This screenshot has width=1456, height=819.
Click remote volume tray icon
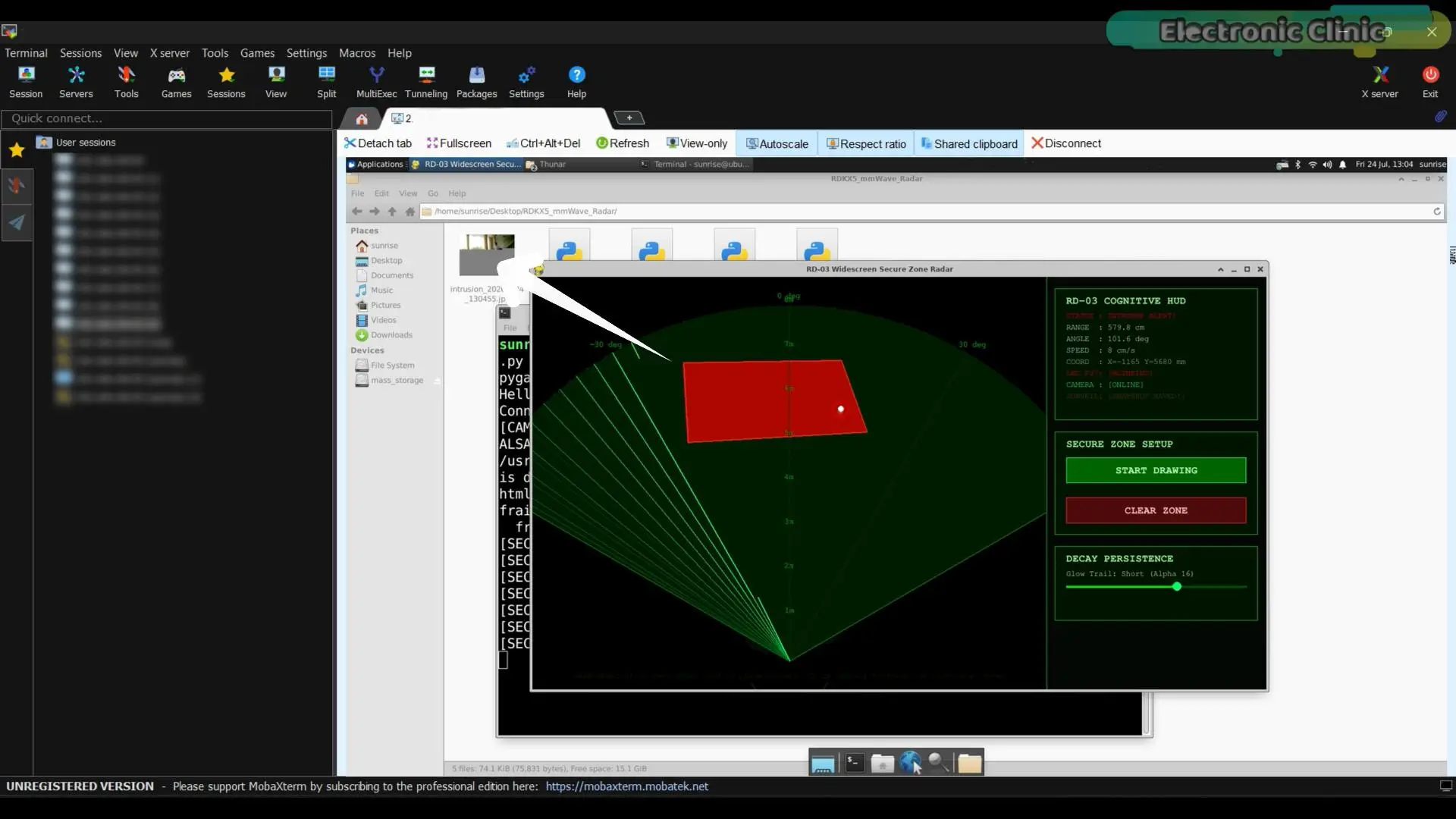pyautogui.click(x=1327, y=165)
